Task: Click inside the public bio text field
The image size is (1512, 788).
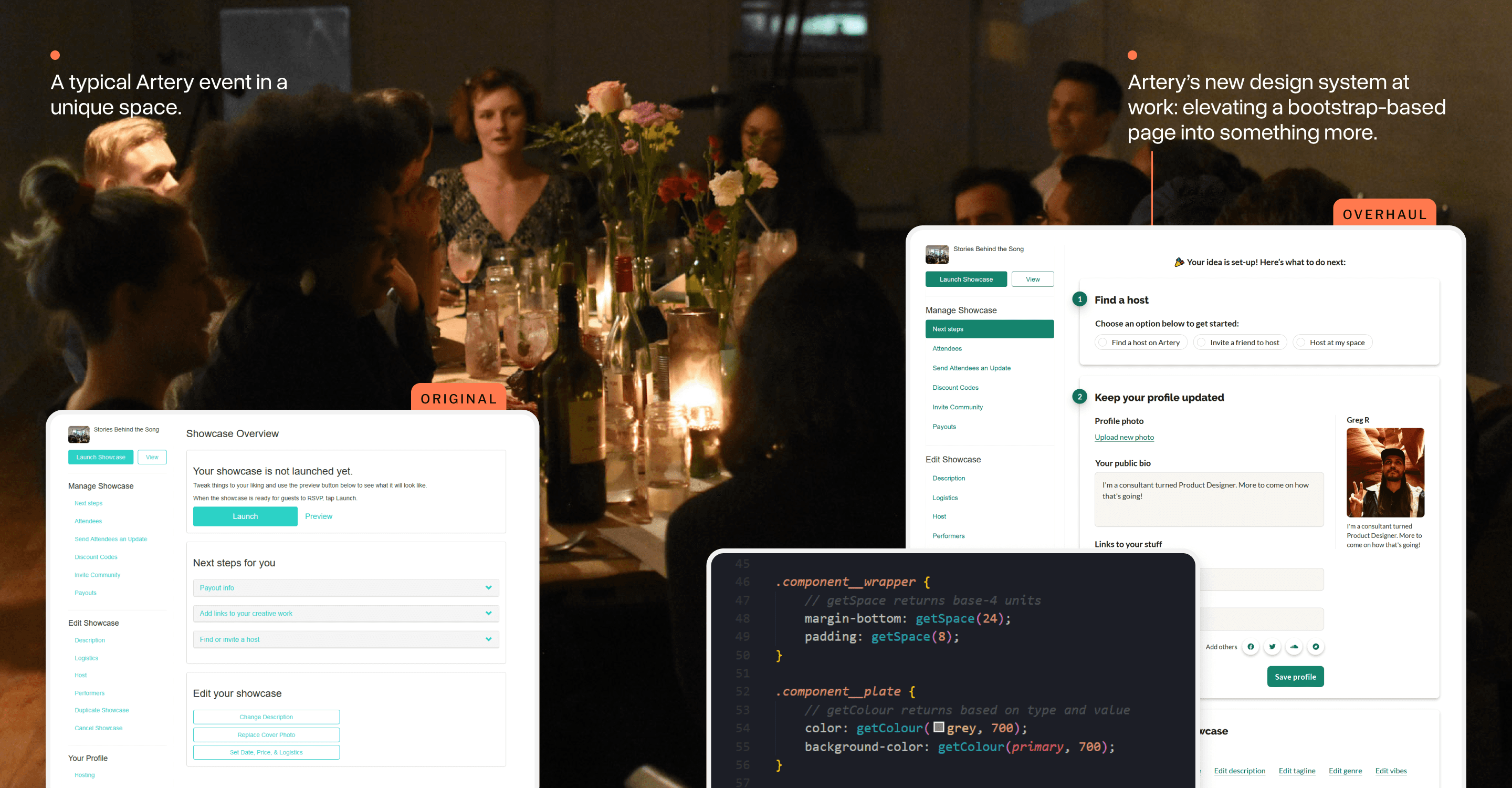Action: click(1209, 499)
